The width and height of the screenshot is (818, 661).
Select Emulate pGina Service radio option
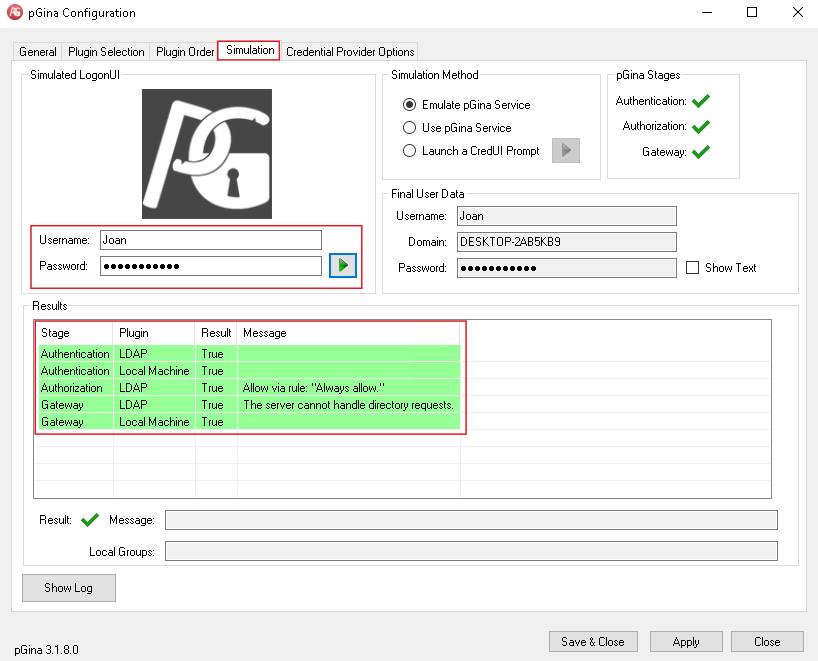(409, 105)
